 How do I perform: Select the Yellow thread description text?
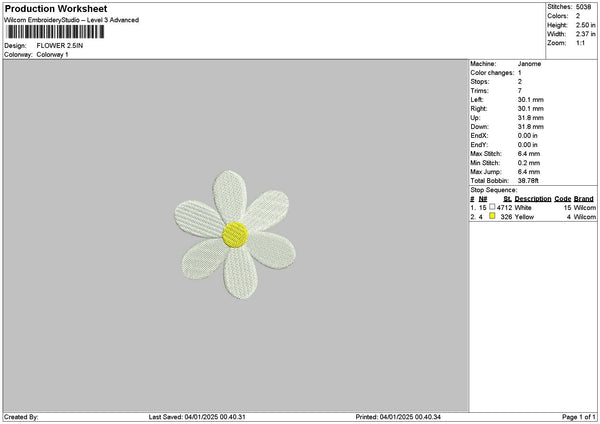pos(524,216)
